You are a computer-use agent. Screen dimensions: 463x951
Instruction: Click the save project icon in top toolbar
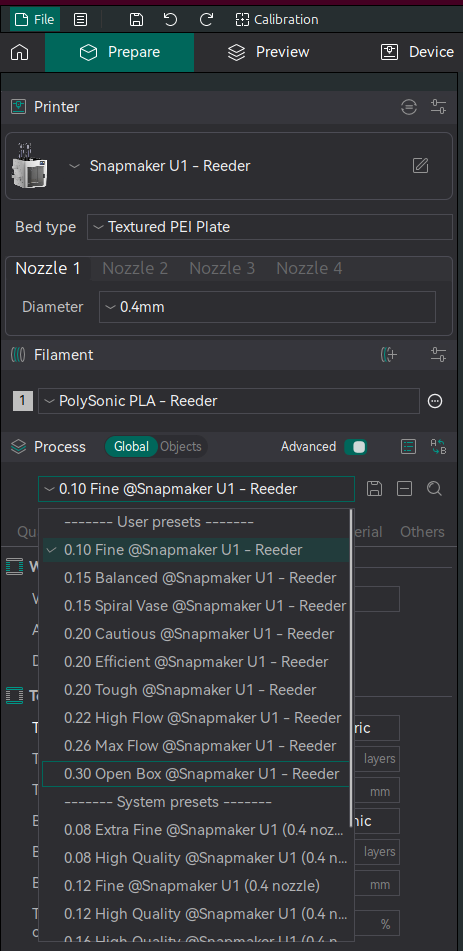click(x=137, y=19)
